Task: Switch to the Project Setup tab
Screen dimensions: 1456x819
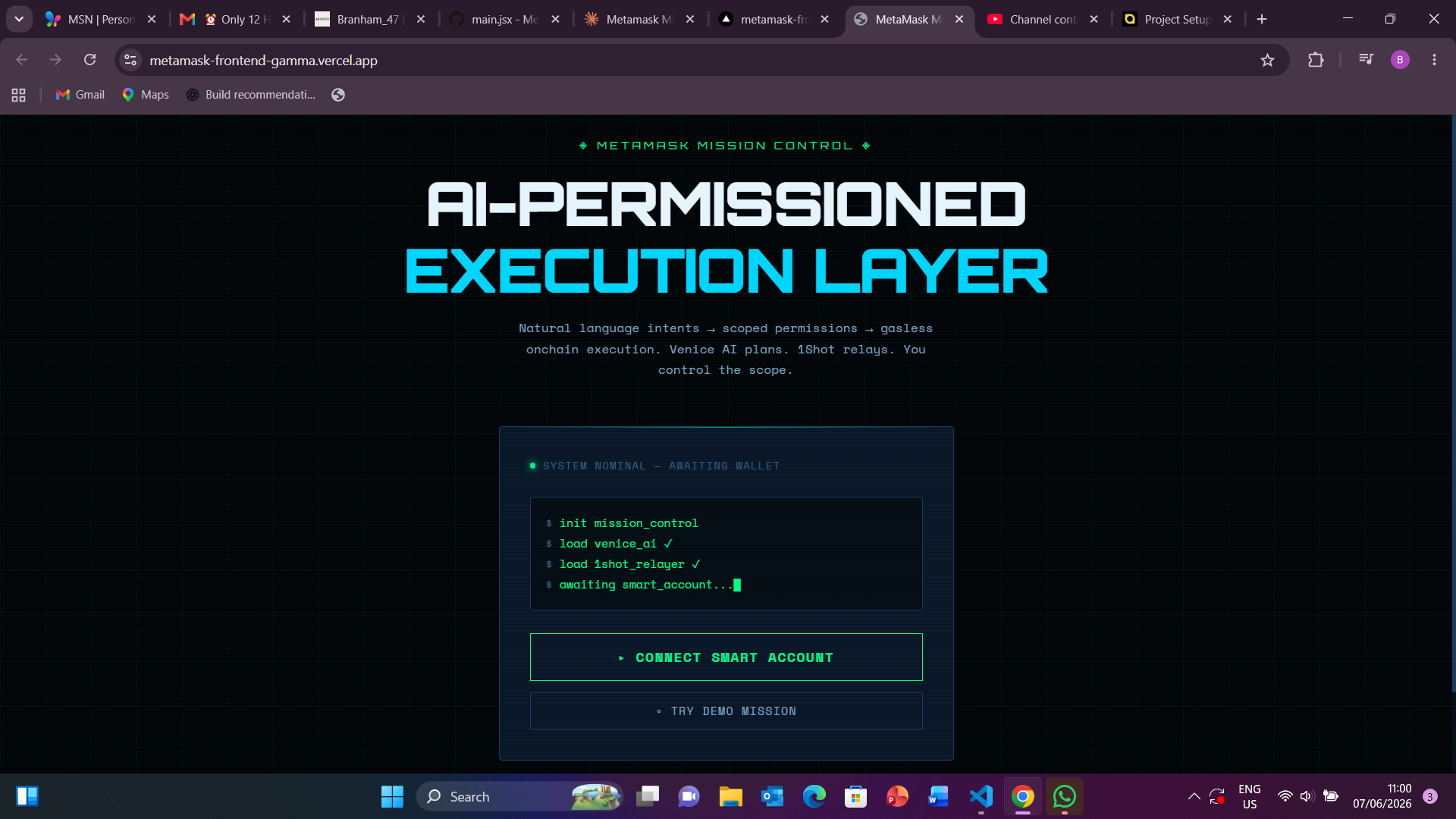Action: coord(1176,19)
